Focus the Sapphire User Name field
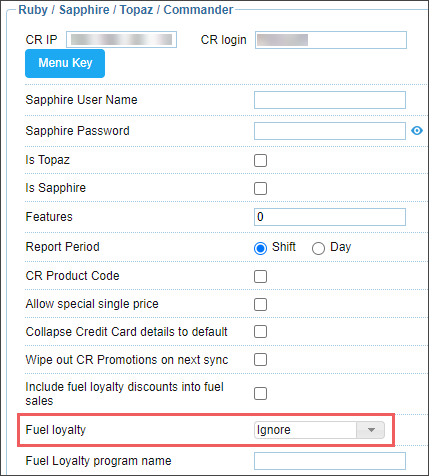 [x=330, y=100]
